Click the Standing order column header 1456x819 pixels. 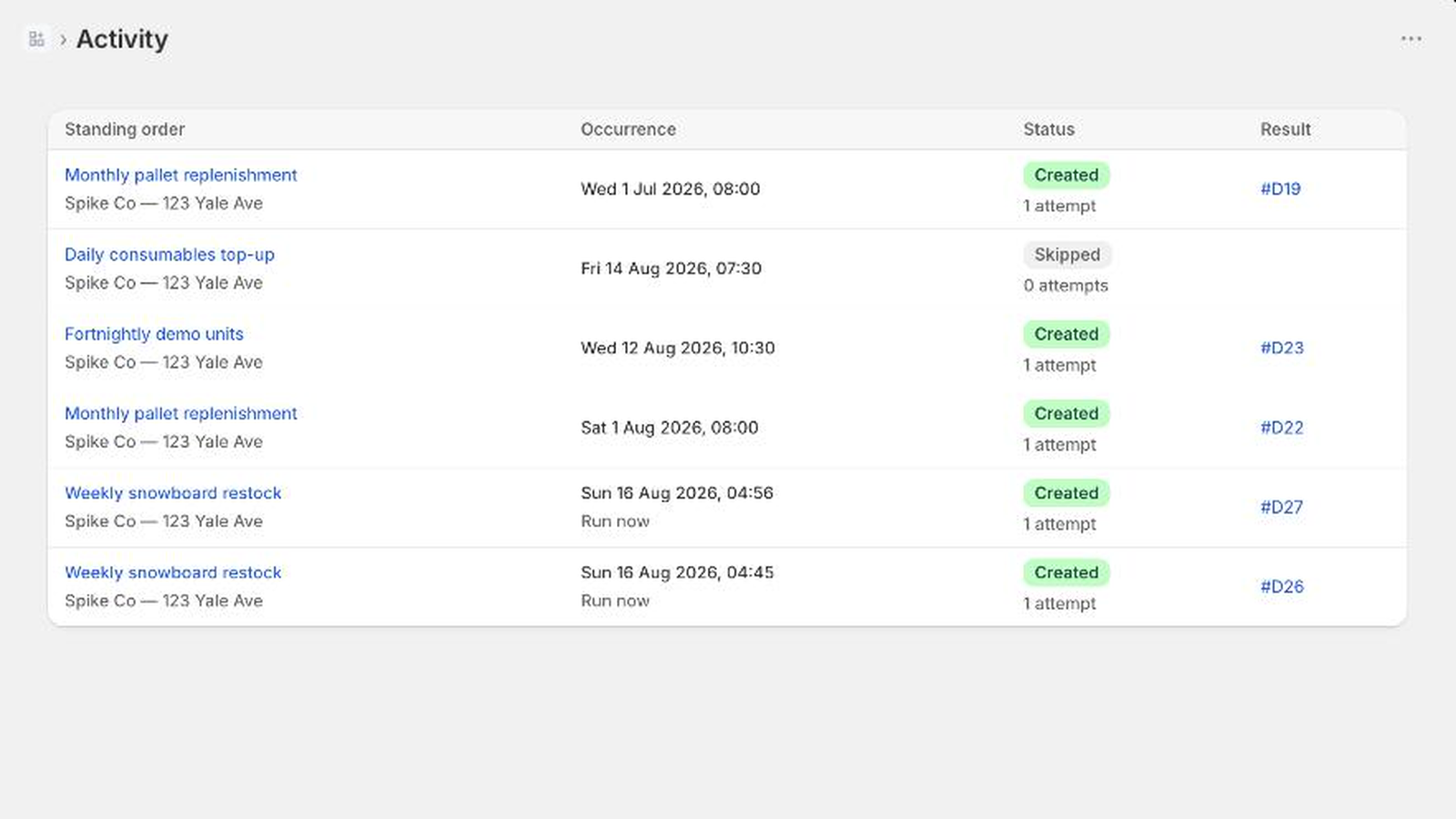[x=125, y=129]
